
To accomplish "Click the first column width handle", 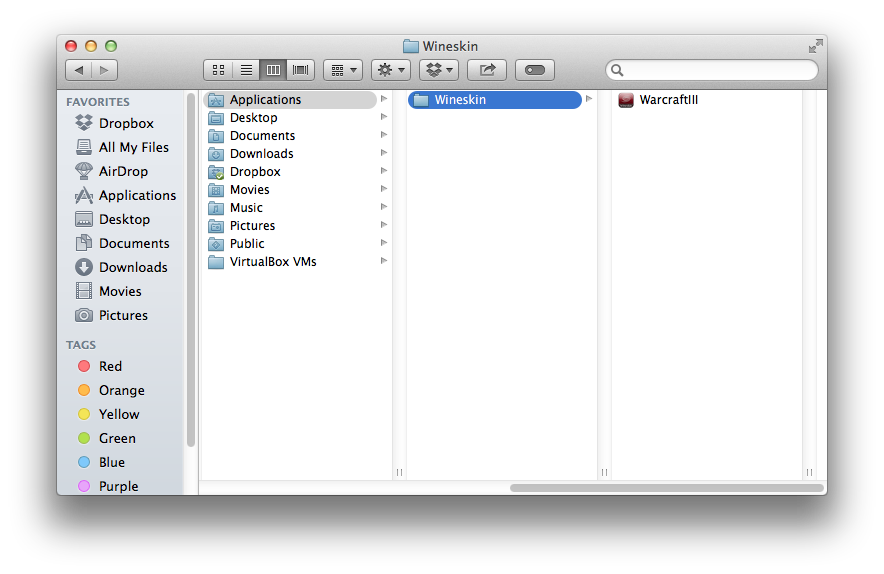I will click(x=399, y=473).
